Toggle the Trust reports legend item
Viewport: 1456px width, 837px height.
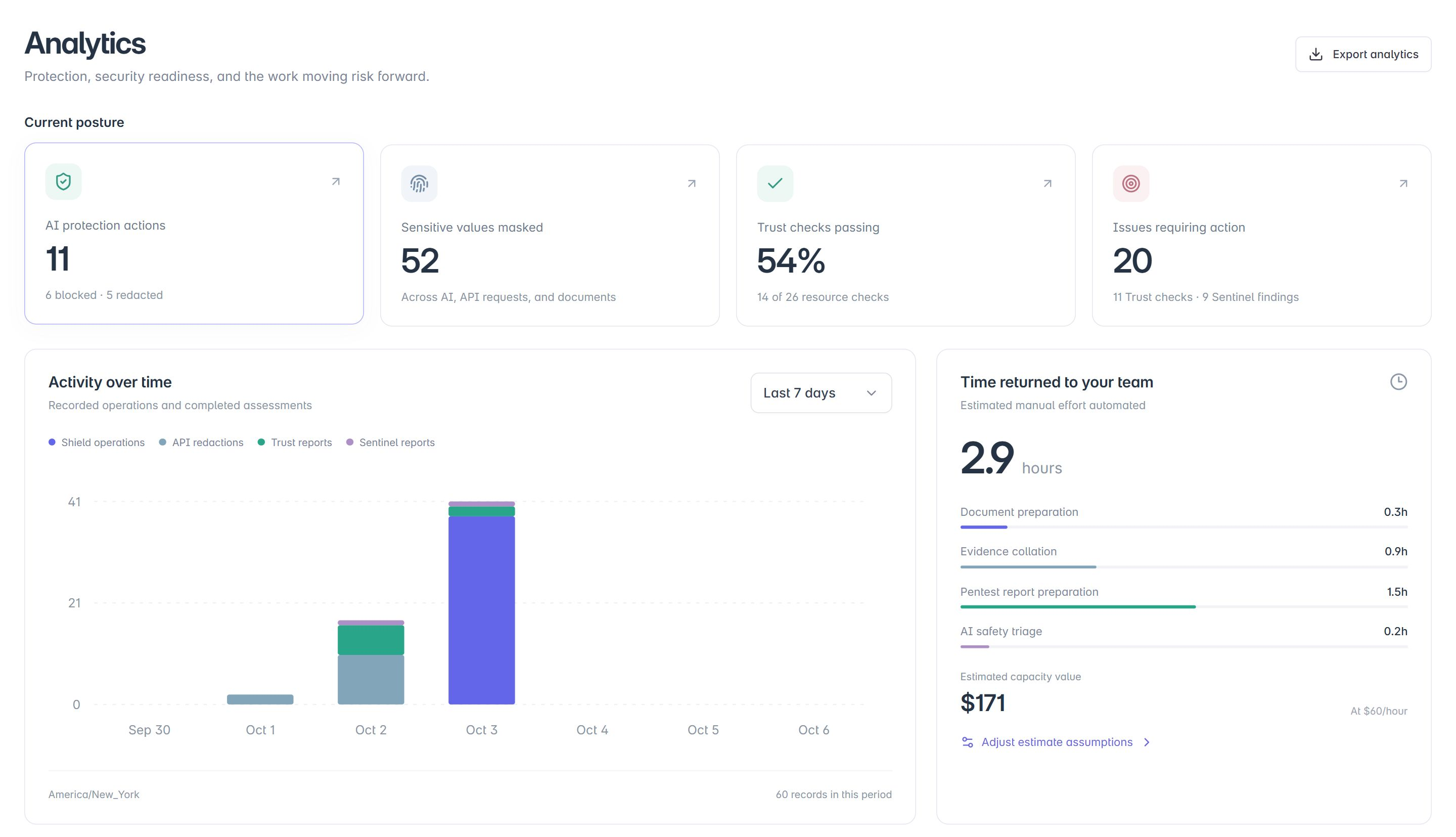295,442
